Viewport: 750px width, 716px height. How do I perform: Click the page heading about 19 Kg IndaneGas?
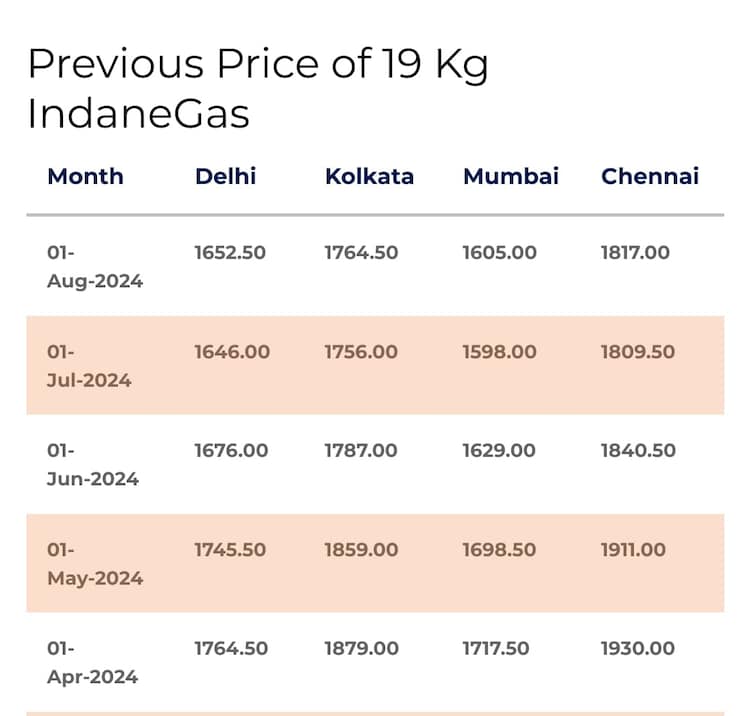(x=257, y=89)
